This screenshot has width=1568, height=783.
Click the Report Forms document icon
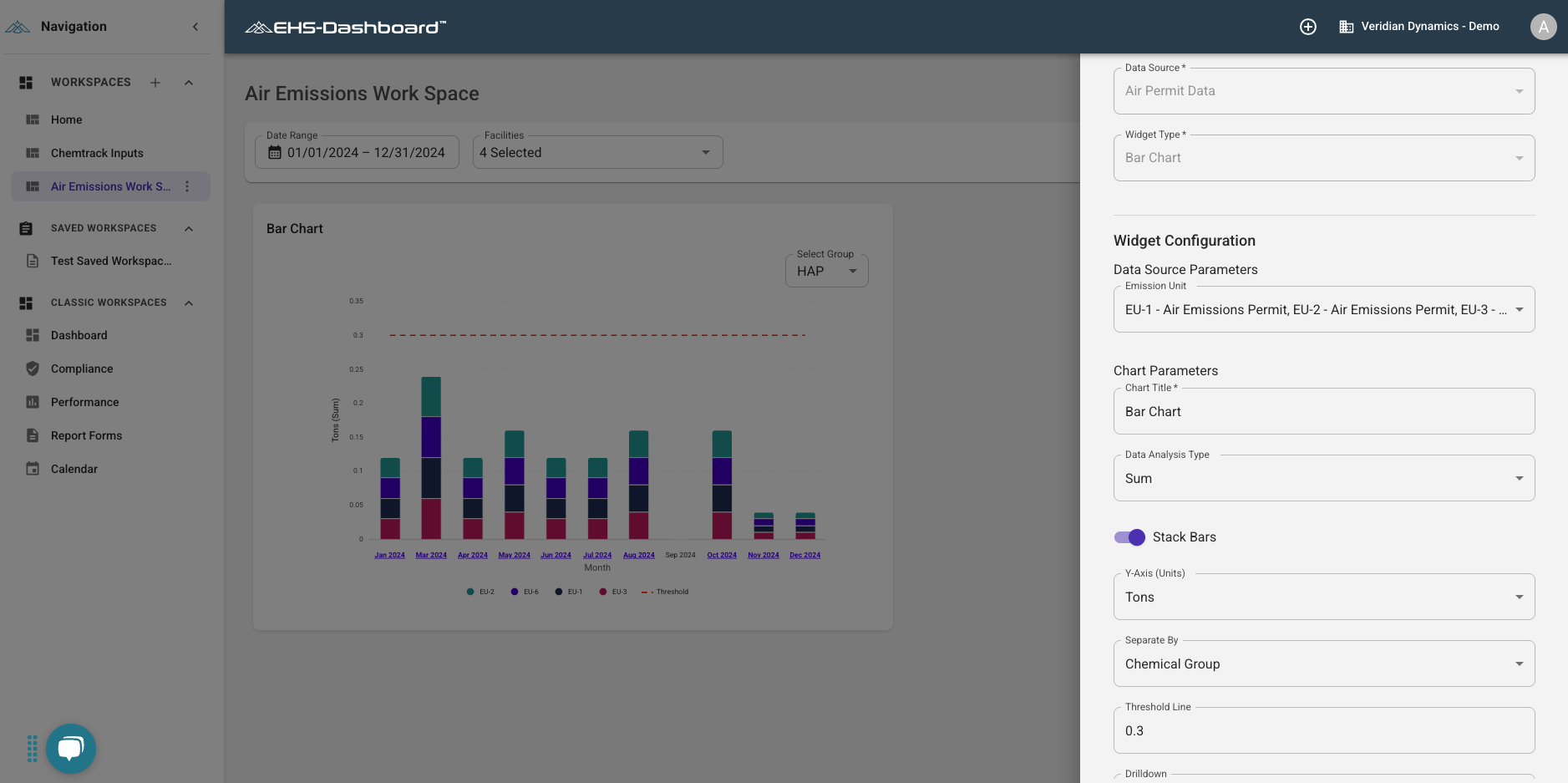[32, 435]
